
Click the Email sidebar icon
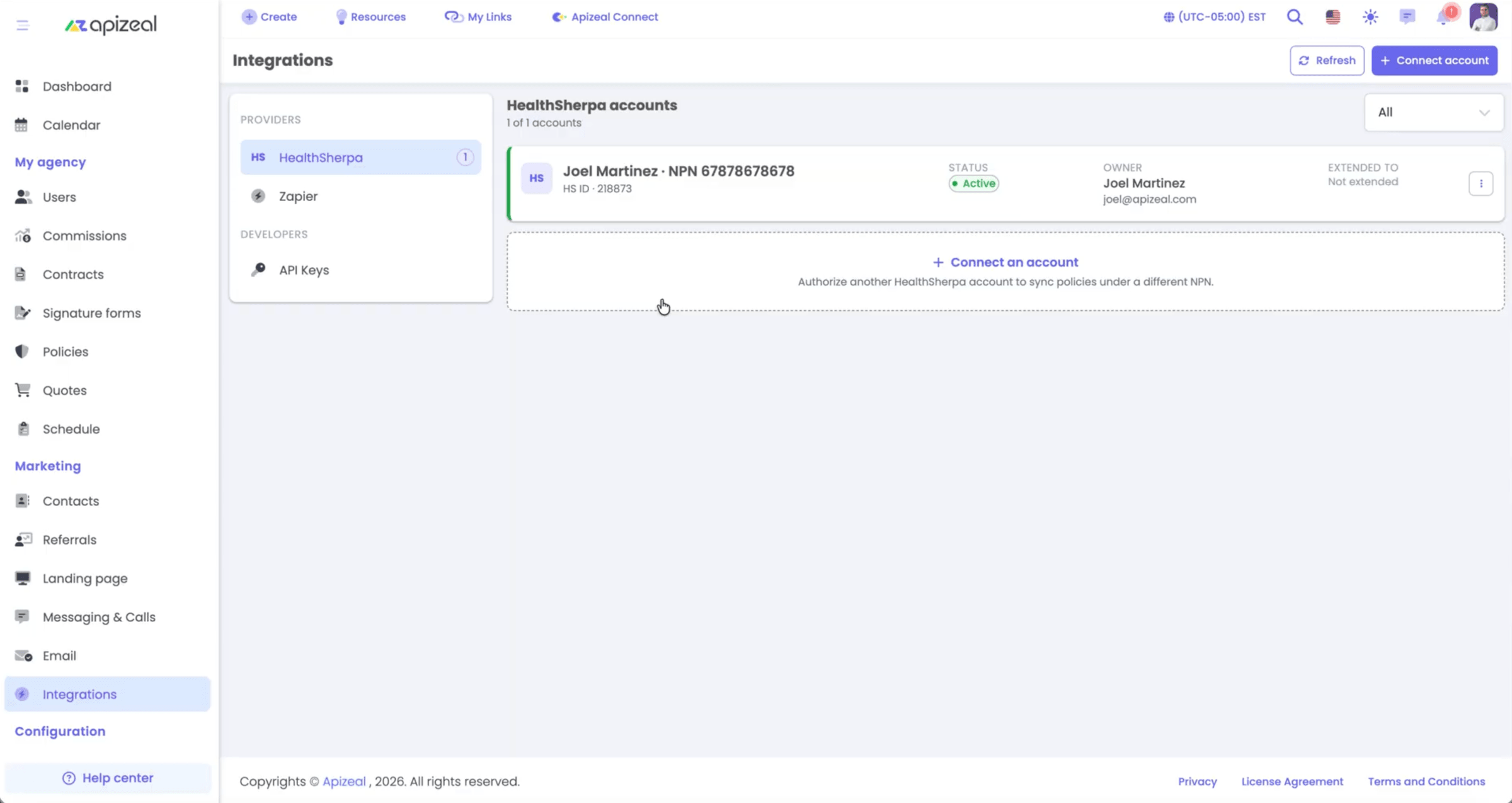coord(23,656)
